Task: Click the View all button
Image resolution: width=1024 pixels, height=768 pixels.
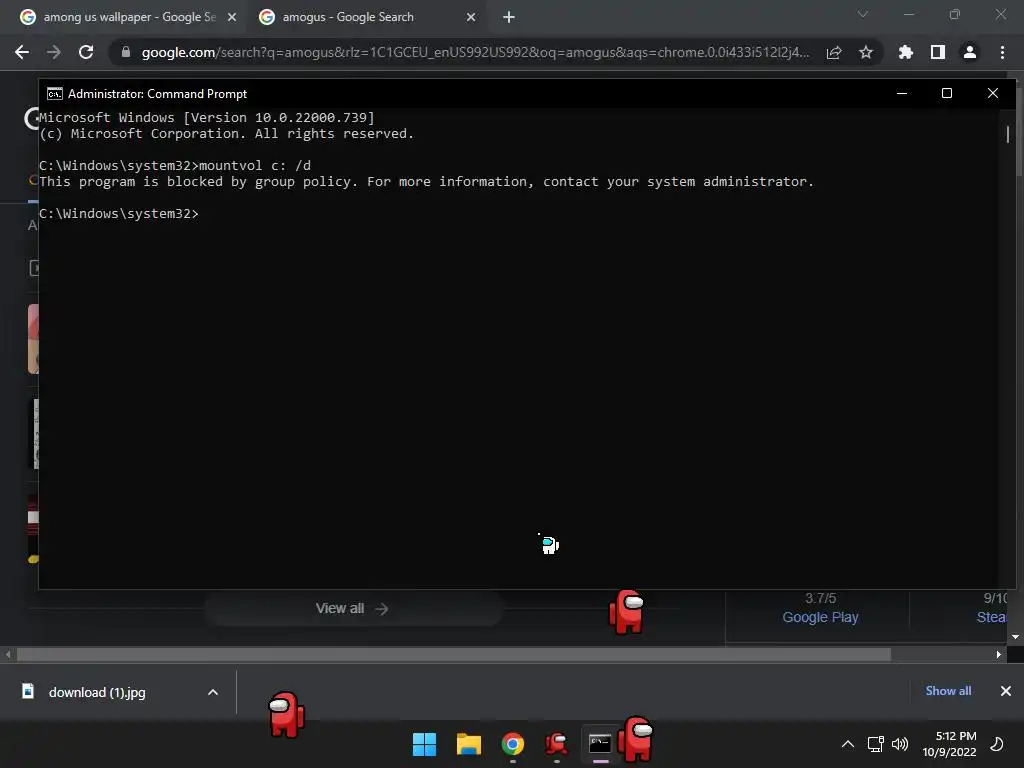Action: (x=353, y=609)
